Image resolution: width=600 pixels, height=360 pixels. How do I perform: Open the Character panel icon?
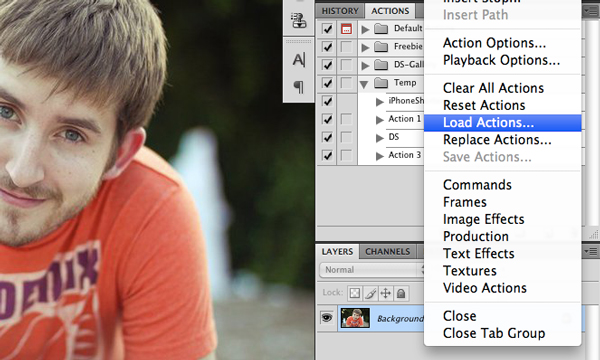pos(299,60)
